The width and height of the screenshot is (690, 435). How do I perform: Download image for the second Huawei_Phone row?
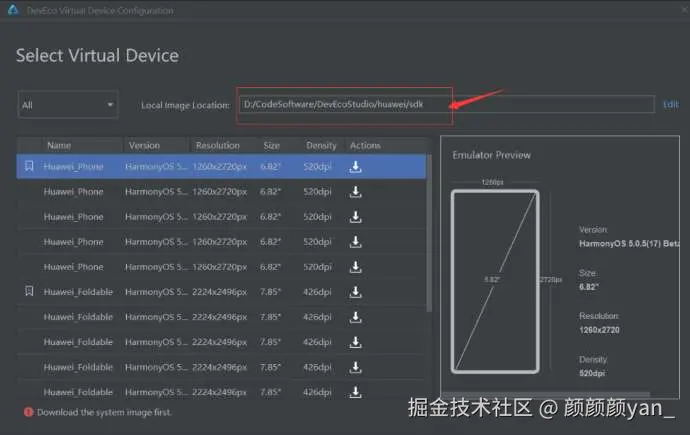click(x=356, y=192)
